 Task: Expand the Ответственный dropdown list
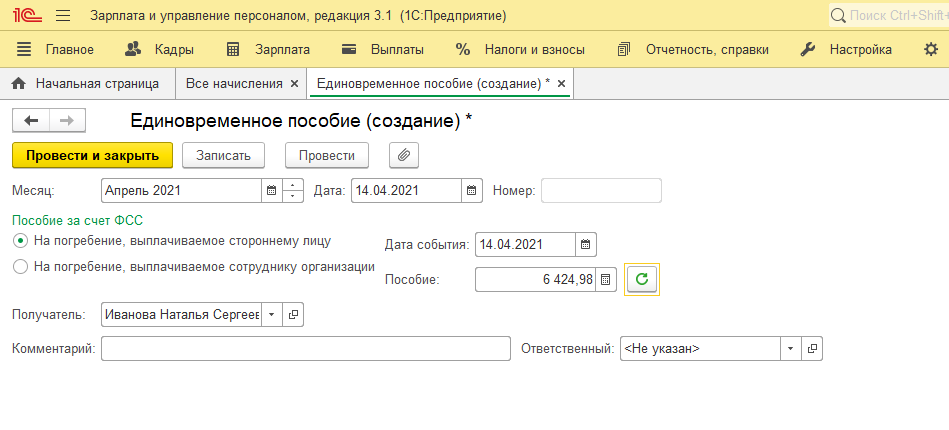[790, 349]
